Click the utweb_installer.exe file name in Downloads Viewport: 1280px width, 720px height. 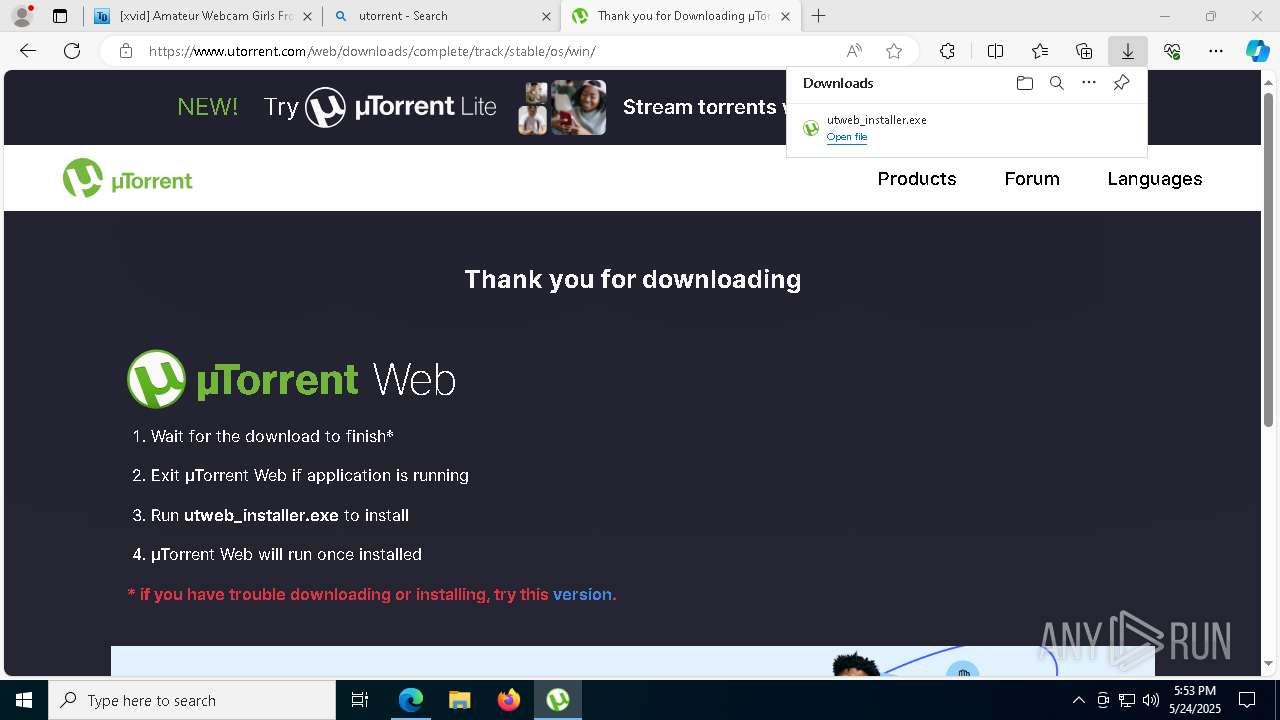click(877, 120)
